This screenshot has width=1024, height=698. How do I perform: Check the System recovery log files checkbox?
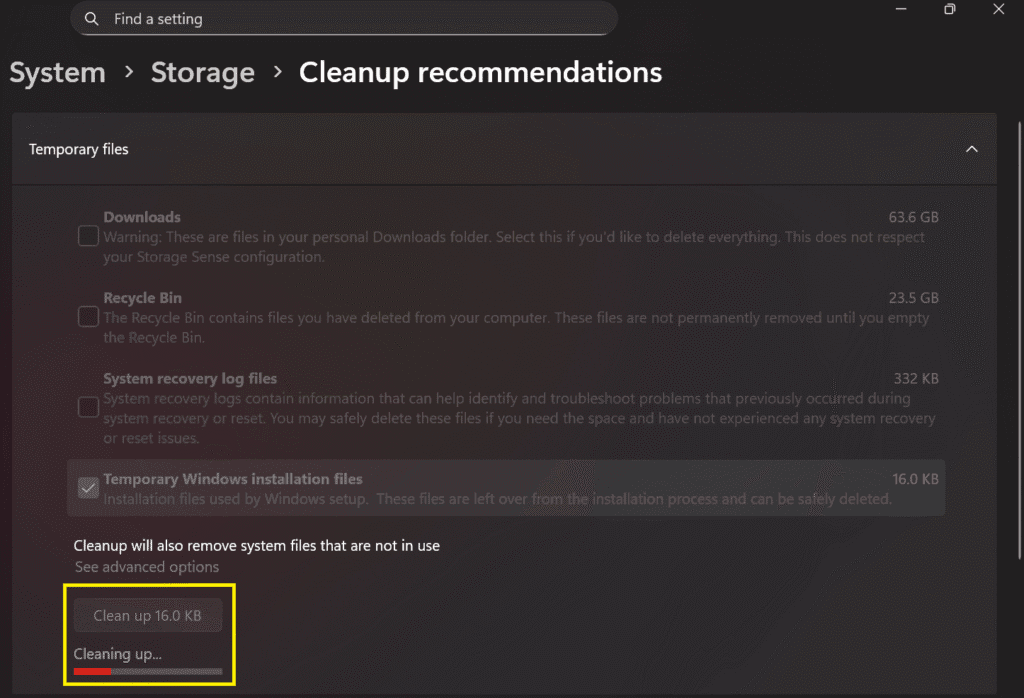[x=87, y=407]
